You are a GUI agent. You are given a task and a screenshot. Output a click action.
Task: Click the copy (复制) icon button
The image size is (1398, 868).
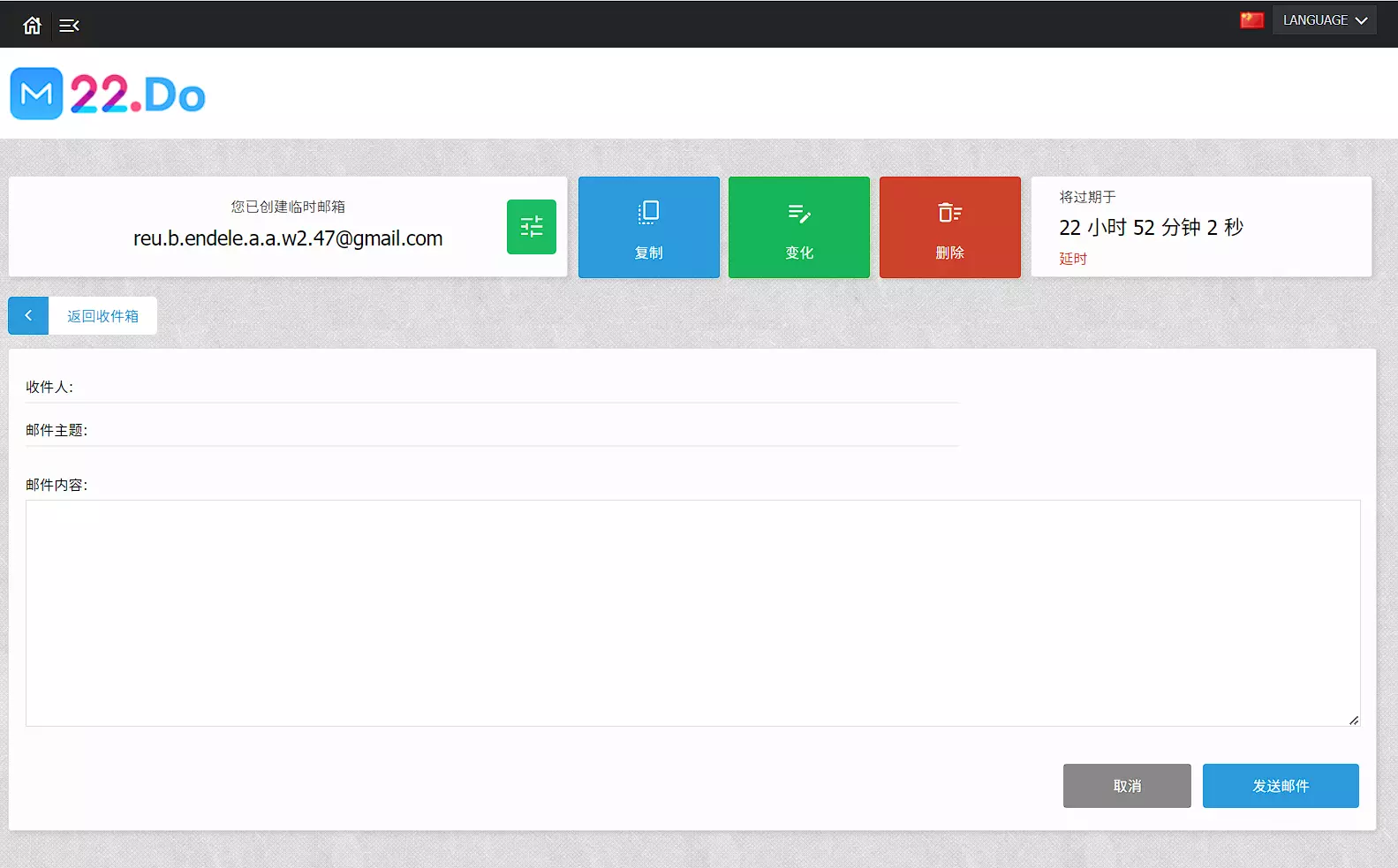[648, 227]
